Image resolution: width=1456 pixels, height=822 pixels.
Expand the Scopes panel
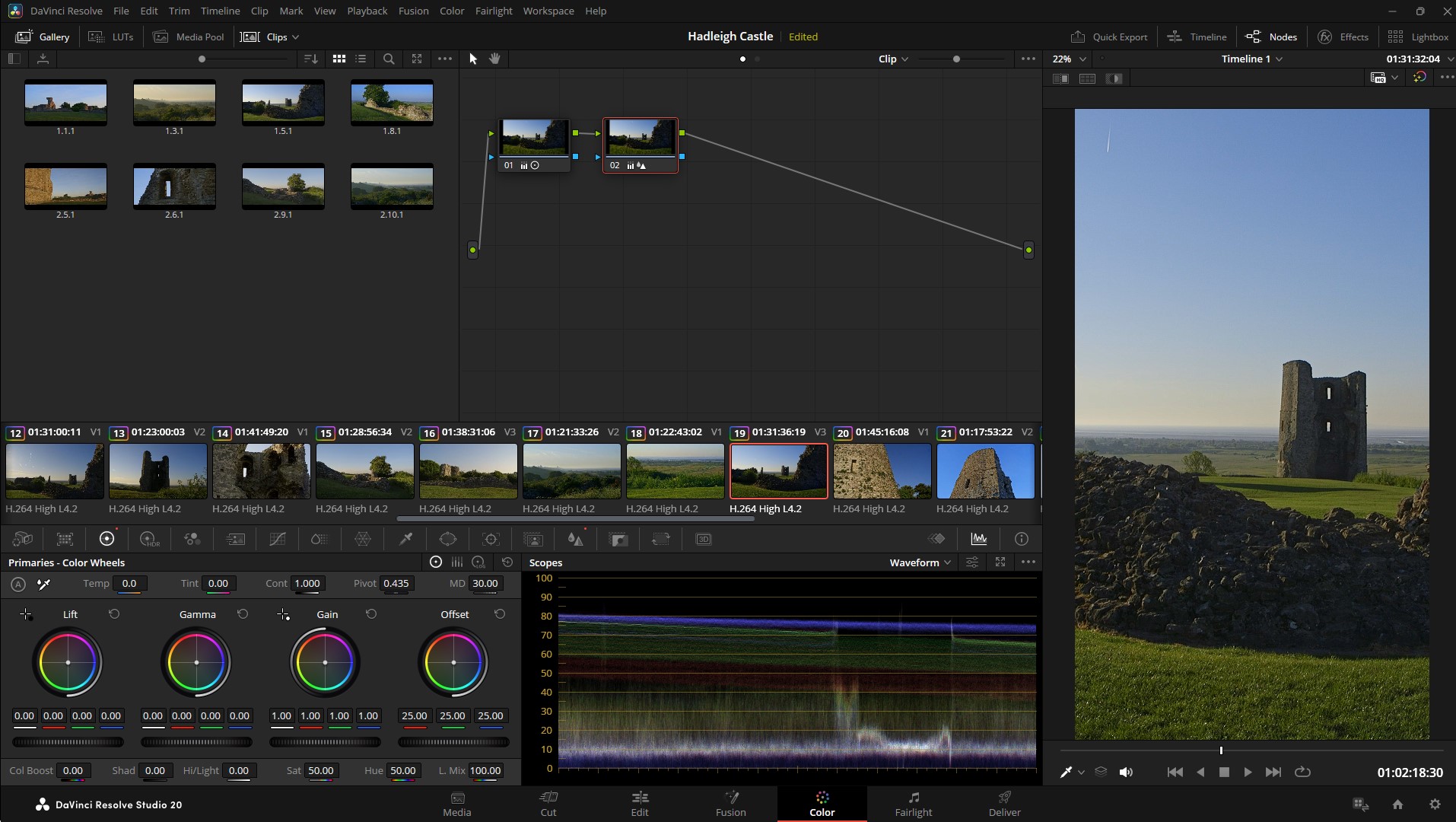point(1000,562)
